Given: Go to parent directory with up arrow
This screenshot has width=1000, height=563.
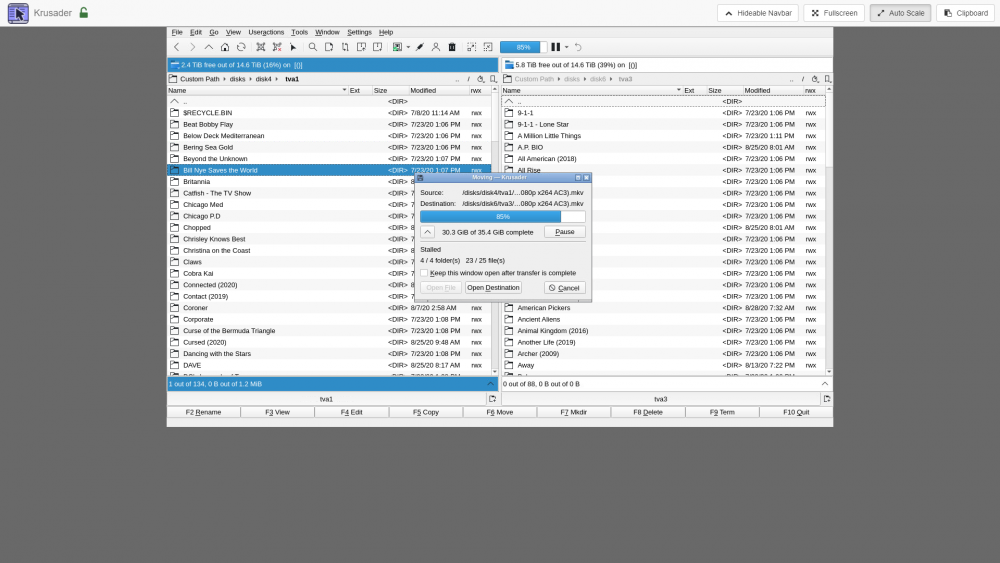Looking at the screenshot, I should point(209,47).
